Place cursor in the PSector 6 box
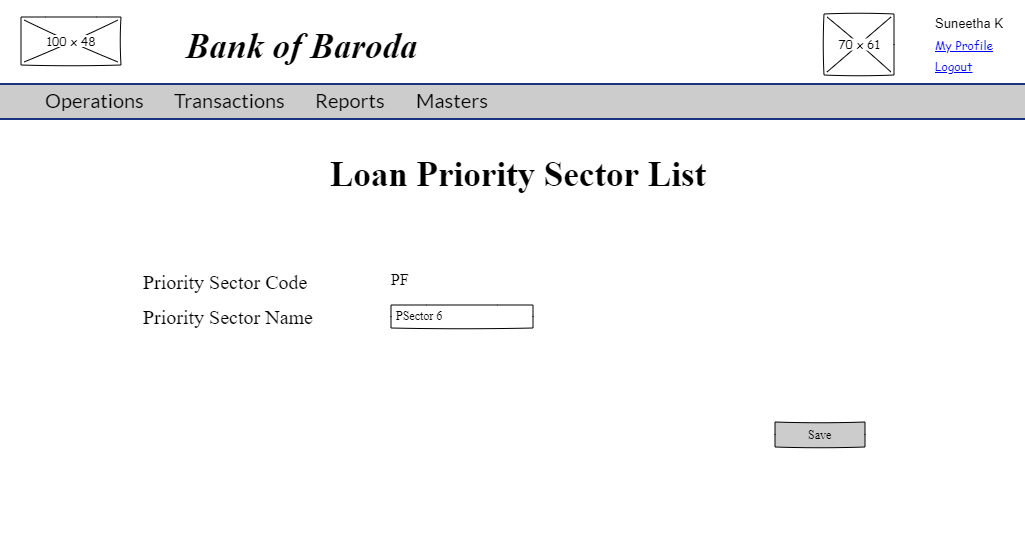The image size is (1025, 545). coord(461,316)
